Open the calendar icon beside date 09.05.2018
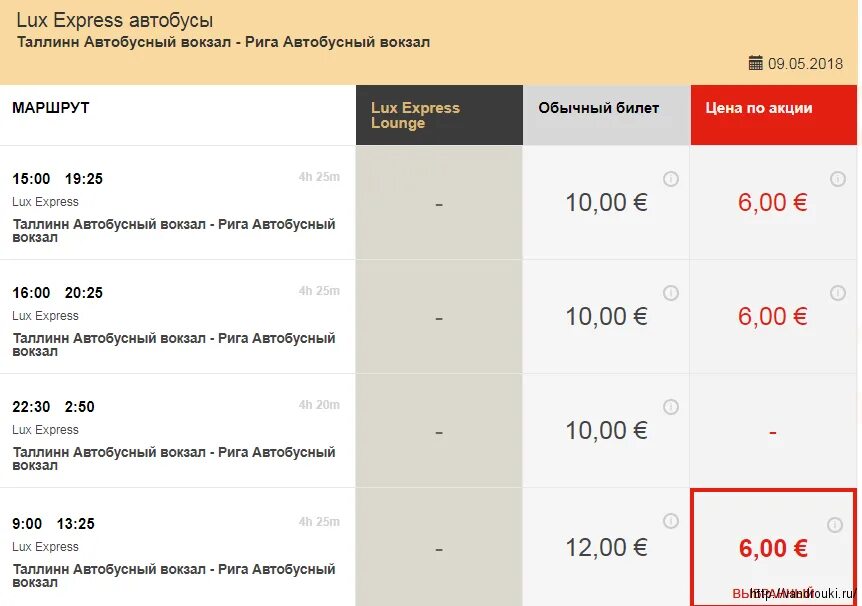 (756, 63)
